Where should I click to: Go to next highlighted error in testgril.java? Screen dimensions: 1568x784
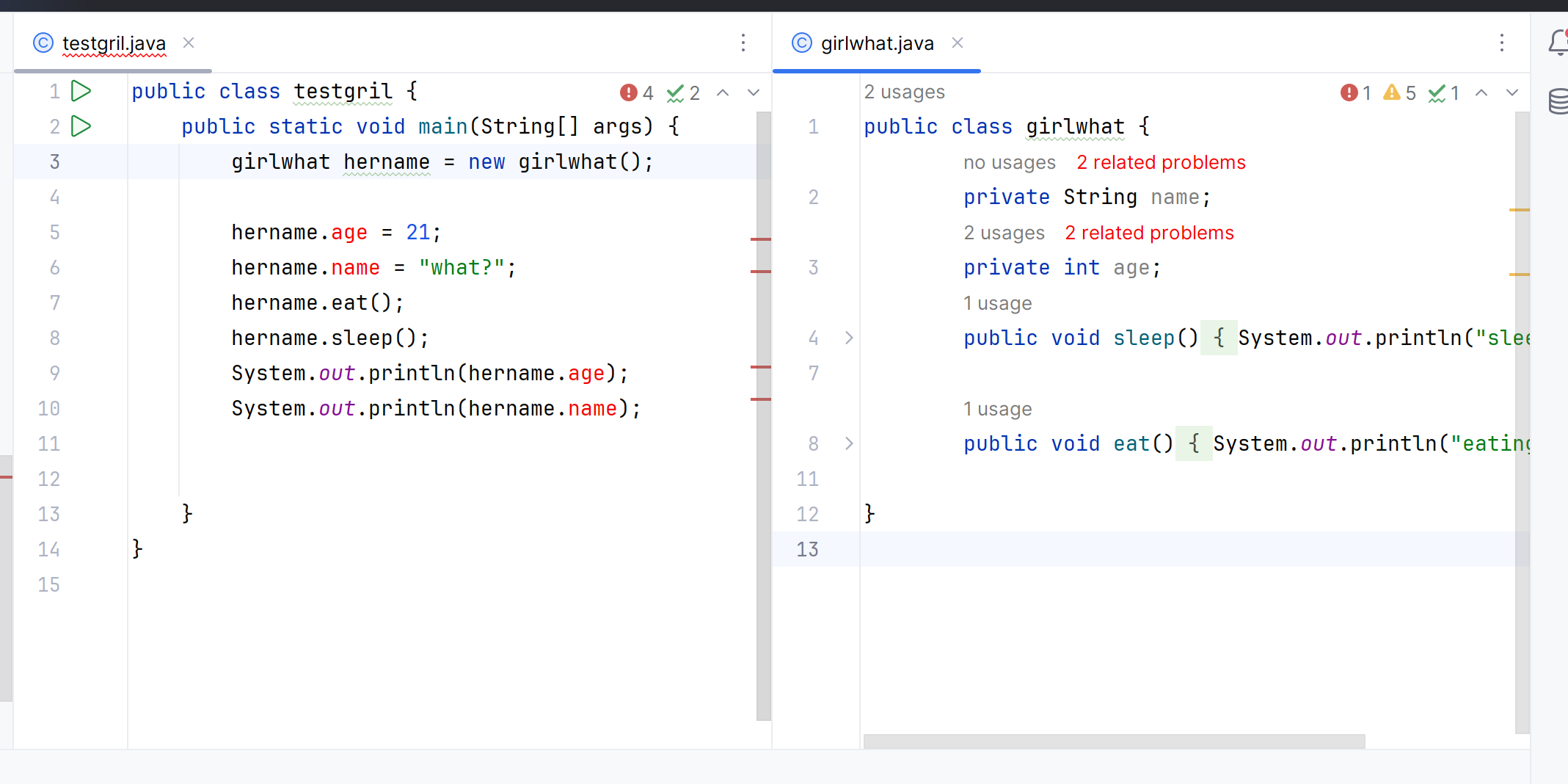point(754,92)
